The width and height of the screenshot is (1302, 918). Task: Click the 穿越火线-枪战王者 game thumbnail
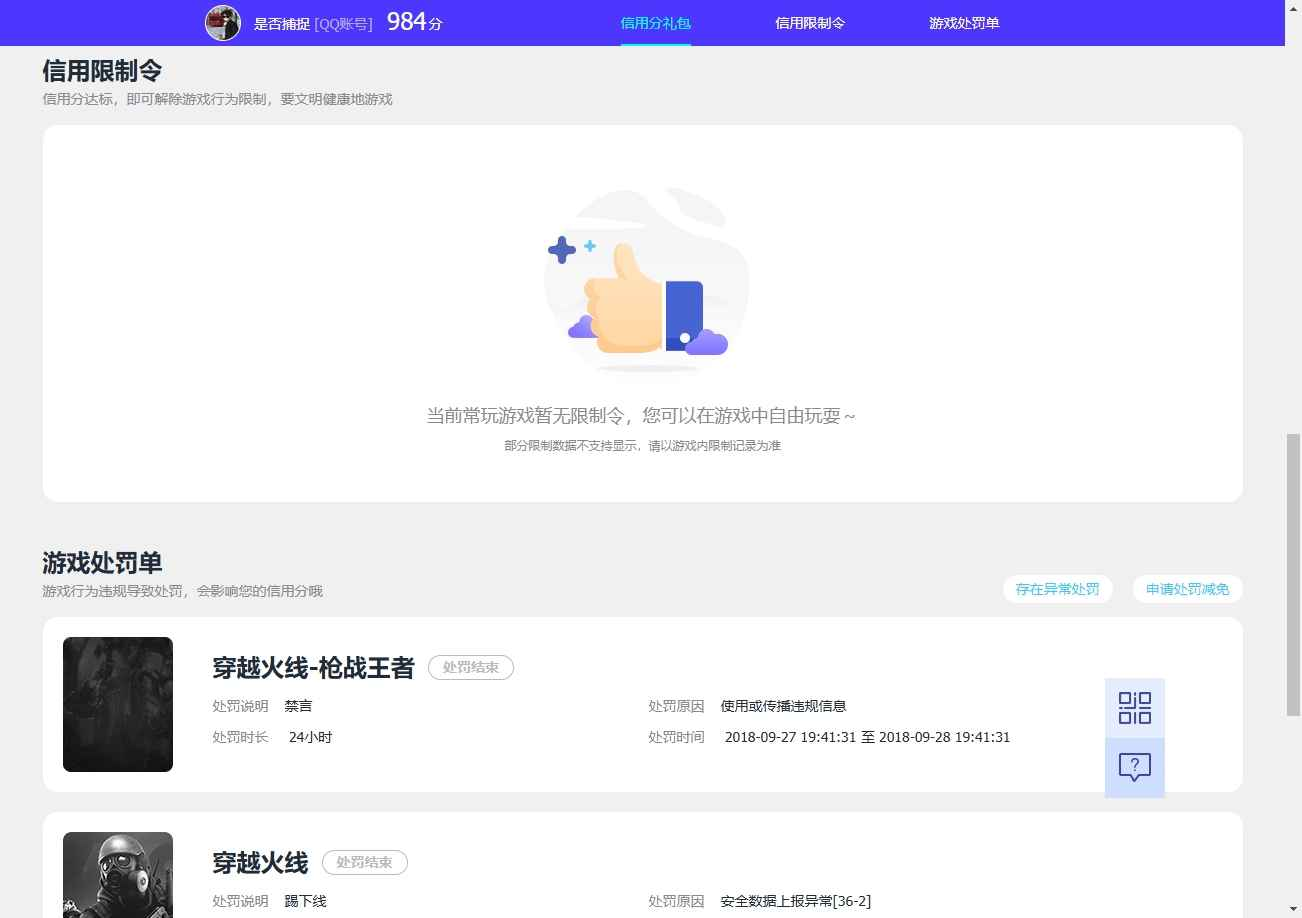pos(118,704)
